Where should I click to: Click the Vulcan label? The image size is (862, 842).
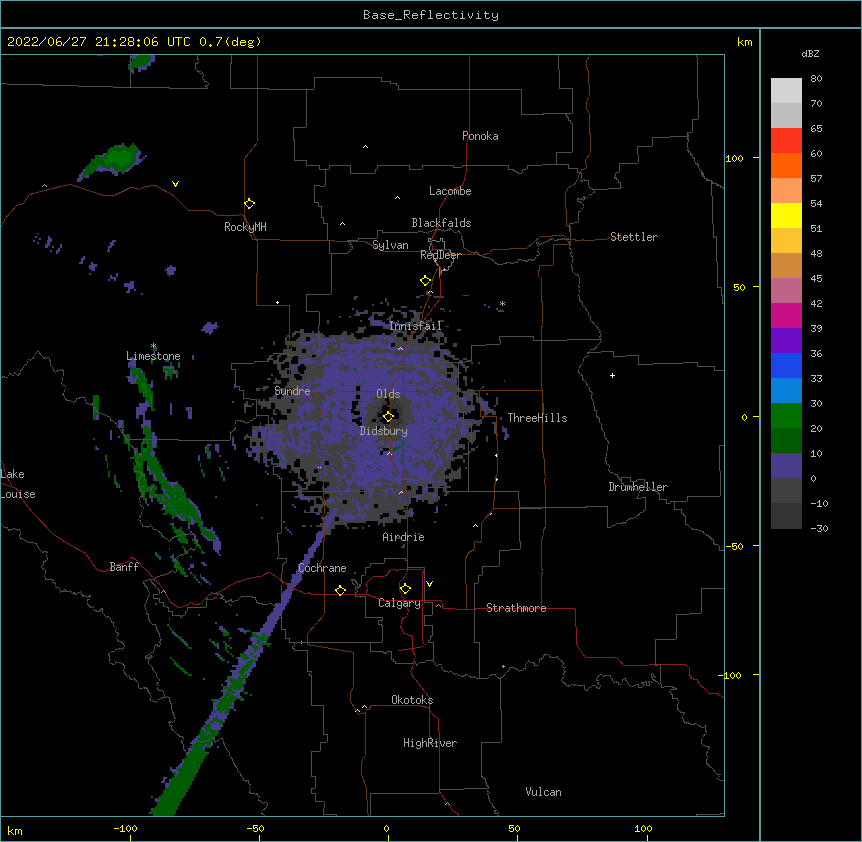coord(543,792)
